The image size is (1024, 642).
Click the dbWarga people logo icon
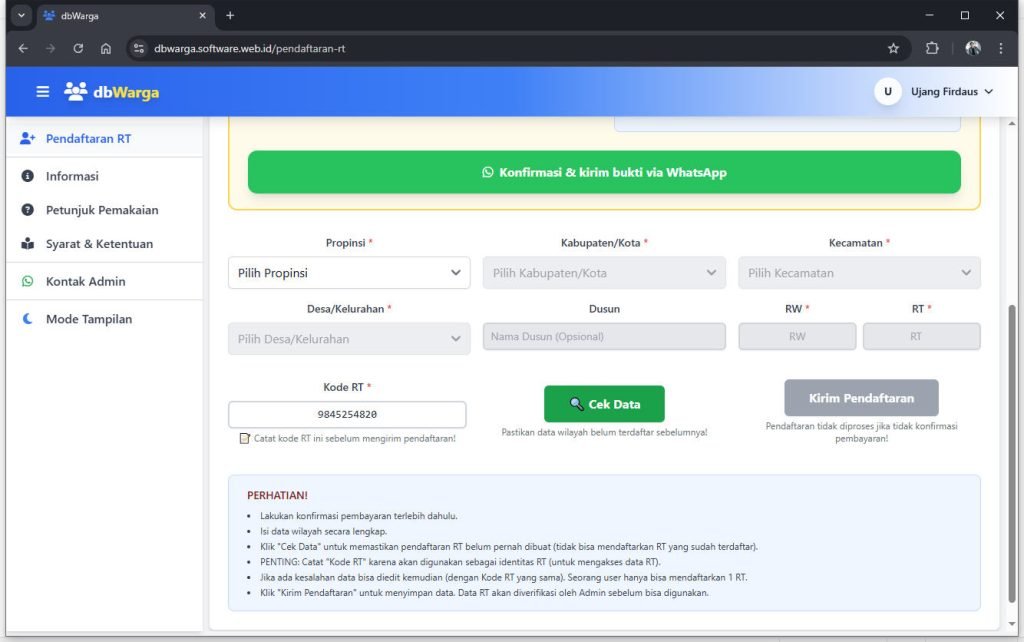pos(75,92)
